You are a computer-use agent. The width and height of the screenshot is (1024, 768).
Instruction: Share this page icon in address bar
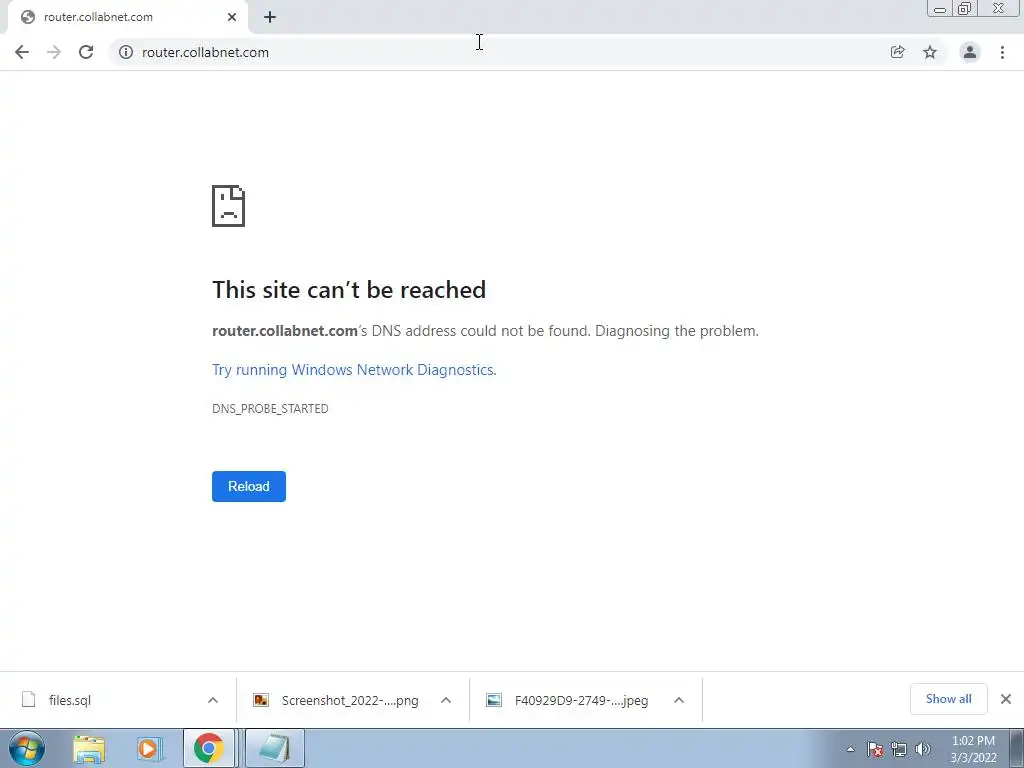tap(898, 52)
